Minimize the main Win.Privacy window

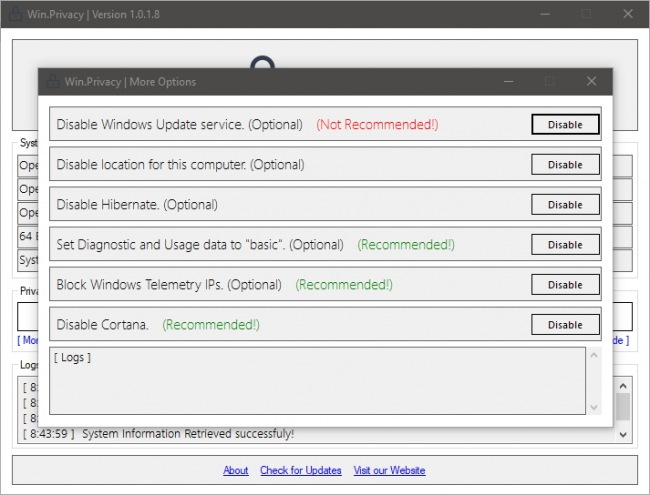tap(545, 14)
